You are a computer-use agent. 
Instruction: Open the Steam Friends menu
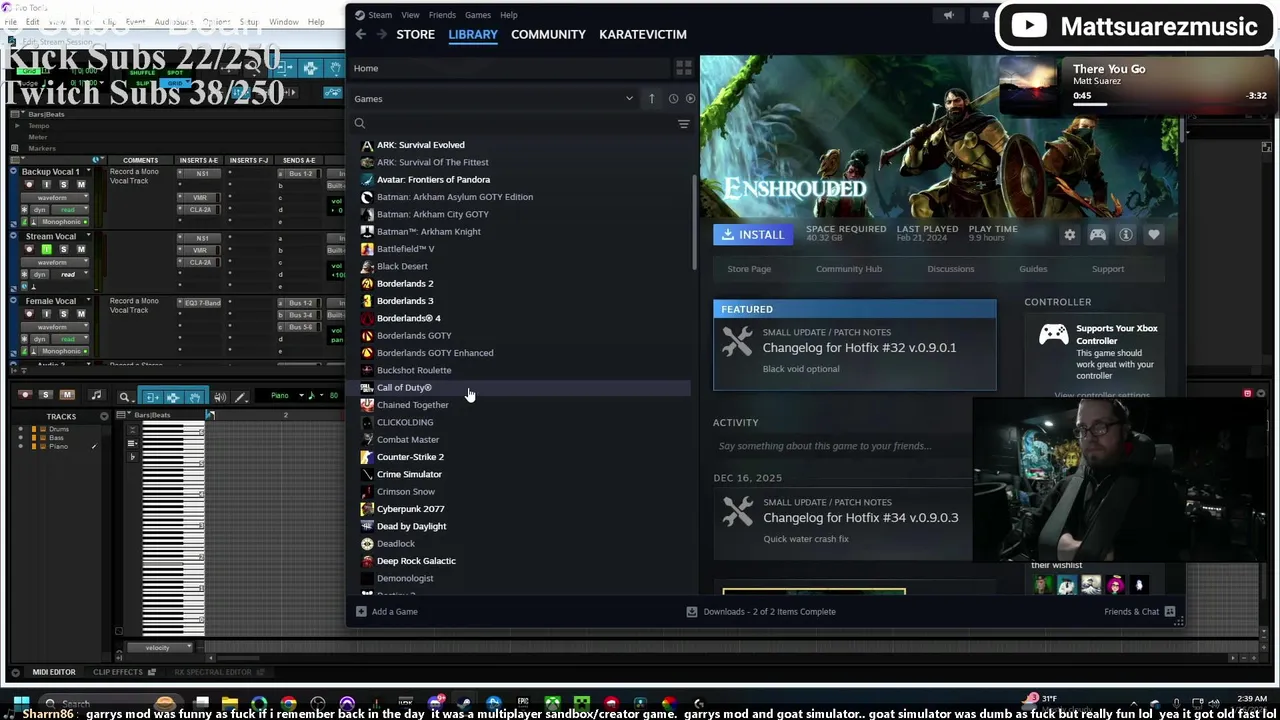(x=442, y=15)
